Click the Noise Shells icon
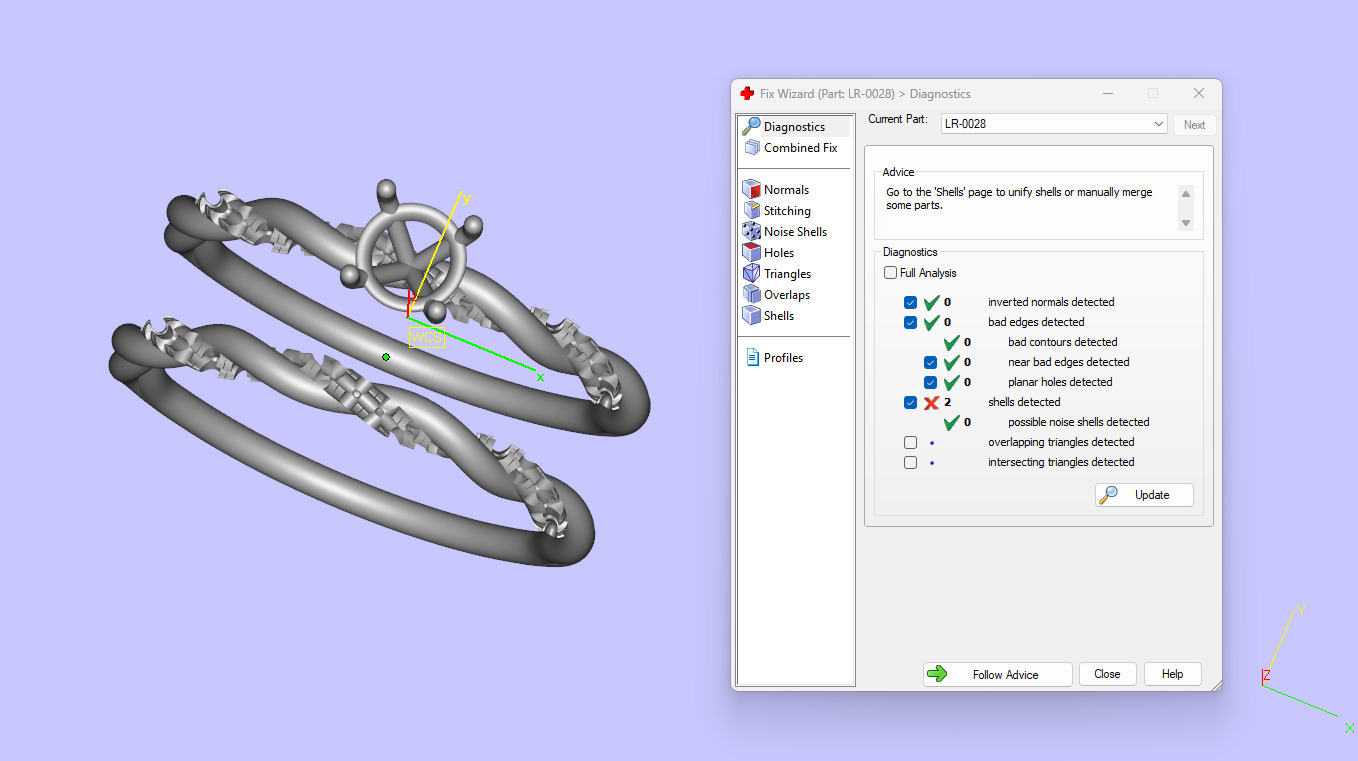This screenshot has height=761, width=1358. [751, 231]
